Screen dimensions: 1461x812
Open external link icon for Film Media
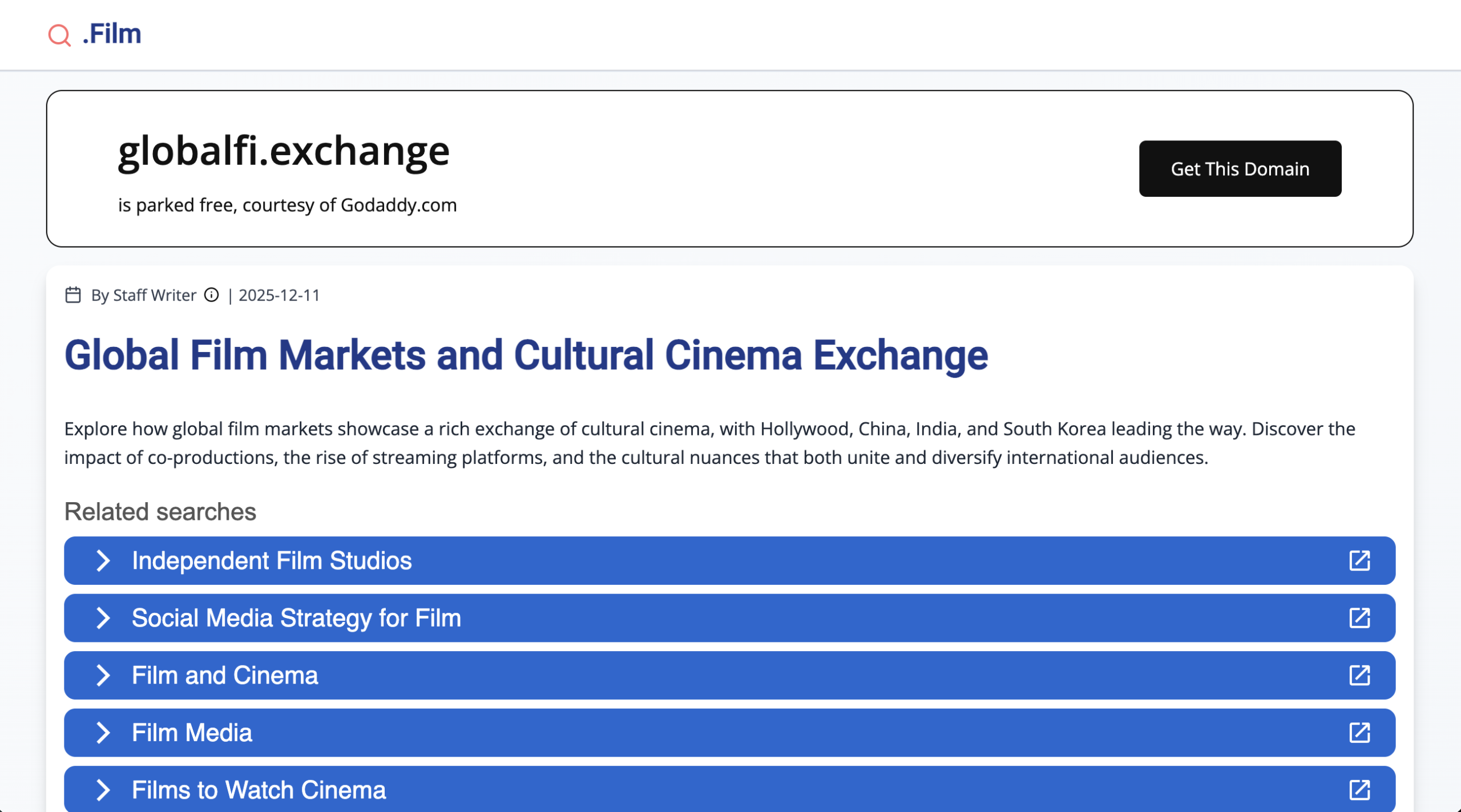1361,733
